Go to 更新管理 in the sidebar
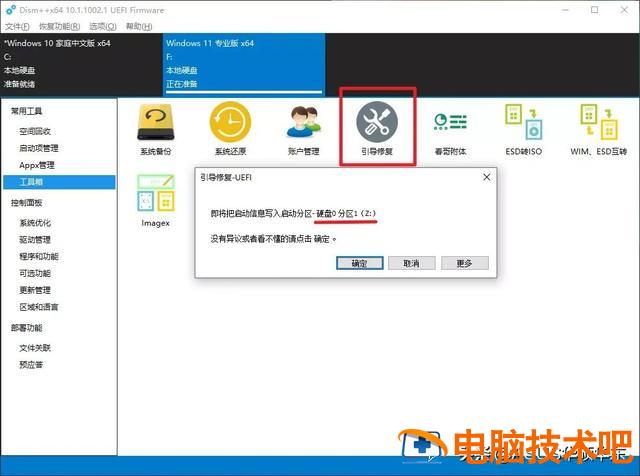Viewport: 640px width, 476px height. 35,290
